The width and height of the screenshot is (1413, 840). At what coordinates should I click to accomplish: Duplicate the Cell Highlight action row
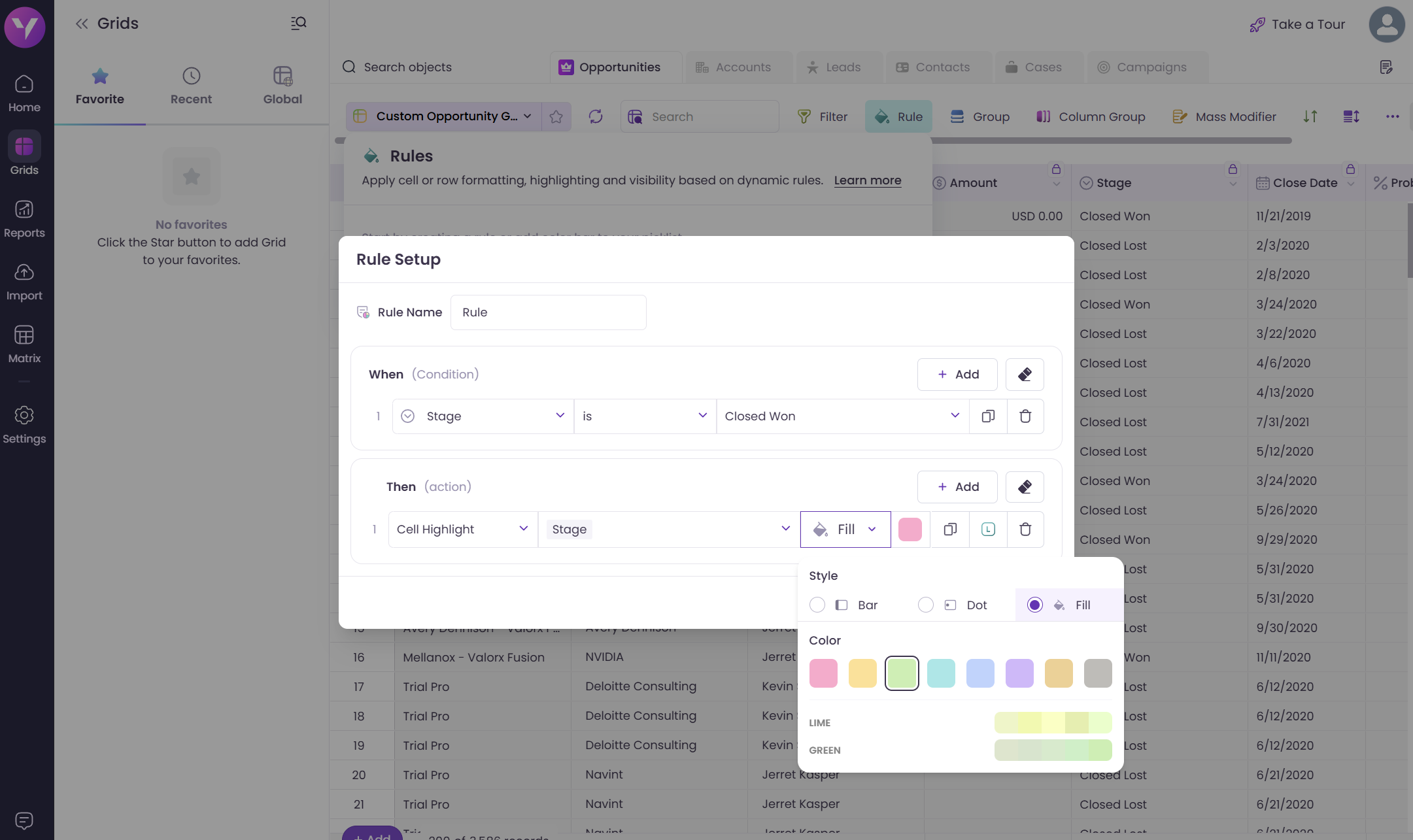point(950,529)
